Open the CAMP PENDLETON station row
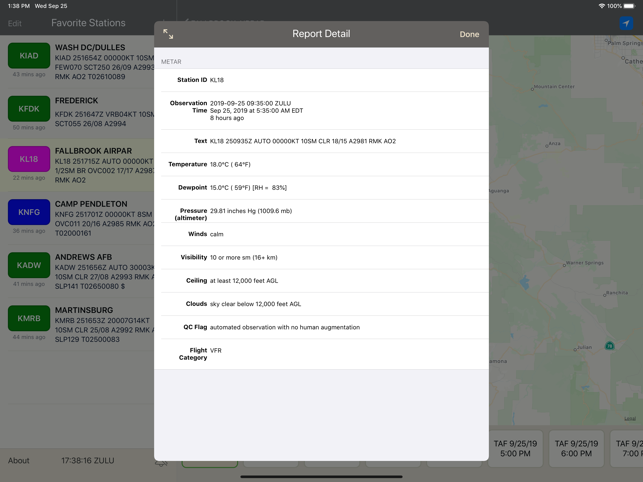Viewport: 643px width, 482px height. pos(77,218)
